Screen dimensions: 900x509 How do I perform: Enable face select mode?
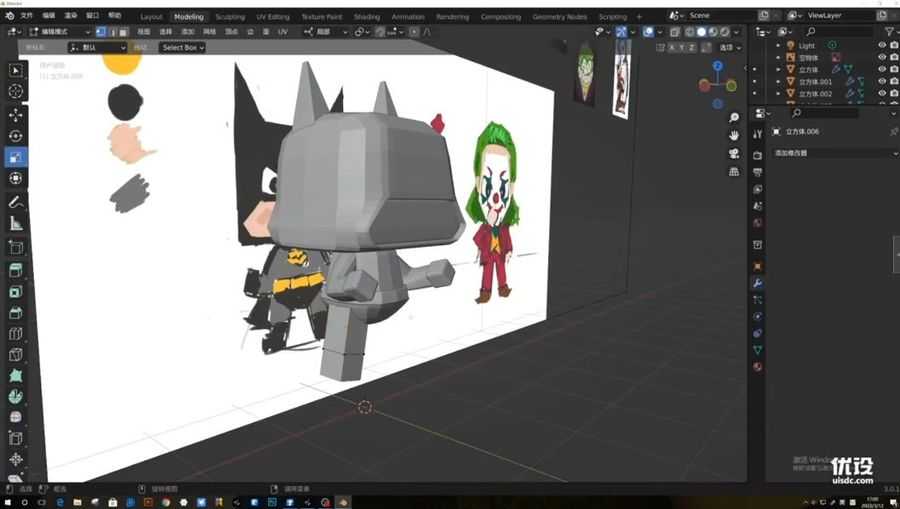123,32
